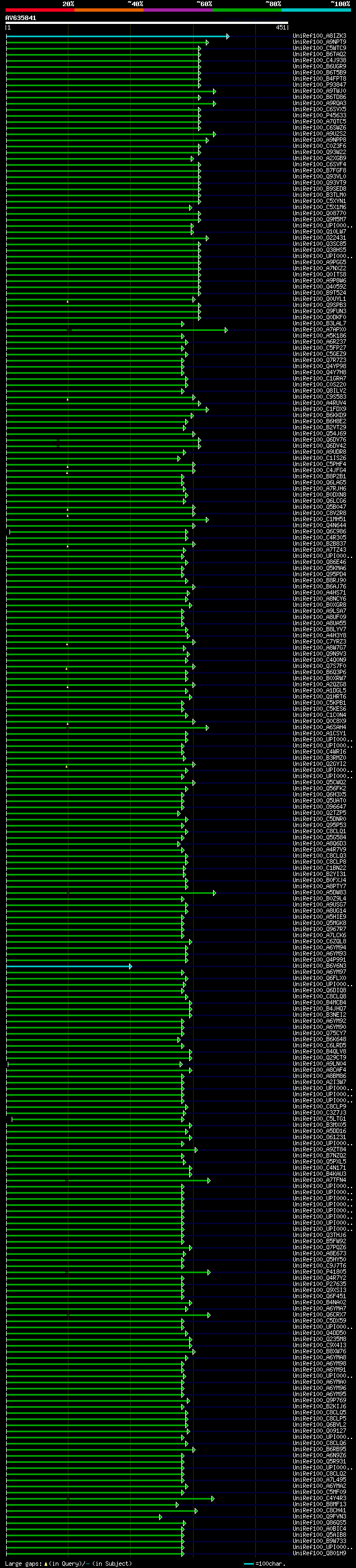Click the cyan alignment bar for UniRef100_A8IZK3
Viewport: 356px width, 1568px height.
point(117,37)
